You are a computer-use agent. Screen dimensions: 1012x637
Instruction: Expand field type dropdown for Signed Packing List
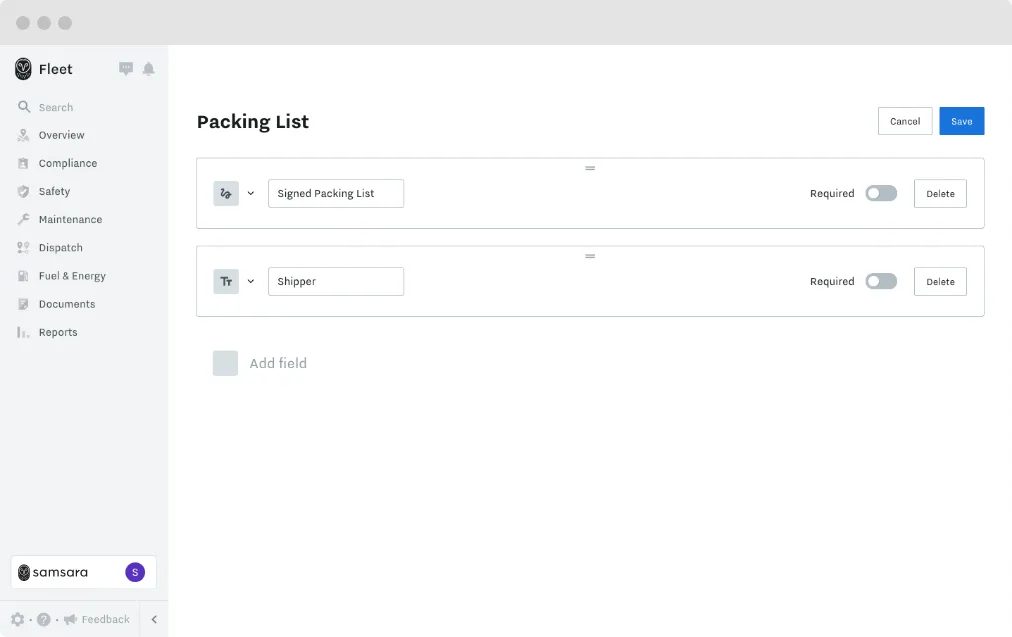click(x=251, y=193)
